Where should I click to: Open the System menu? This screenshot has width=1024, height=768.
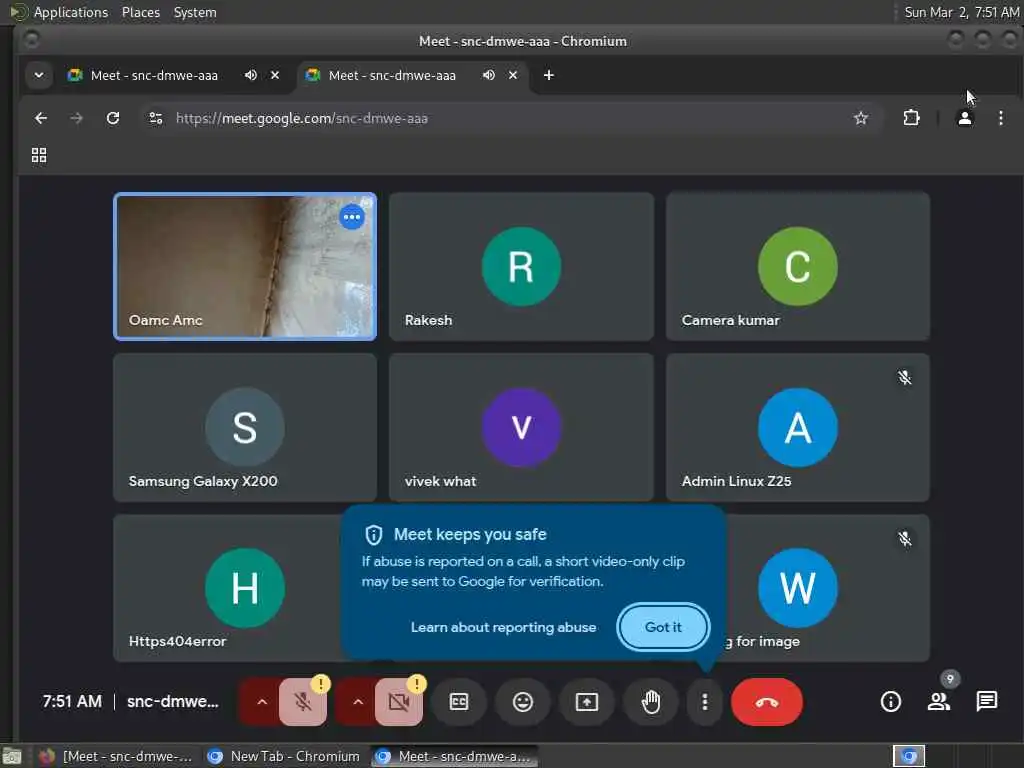(195, 12)
